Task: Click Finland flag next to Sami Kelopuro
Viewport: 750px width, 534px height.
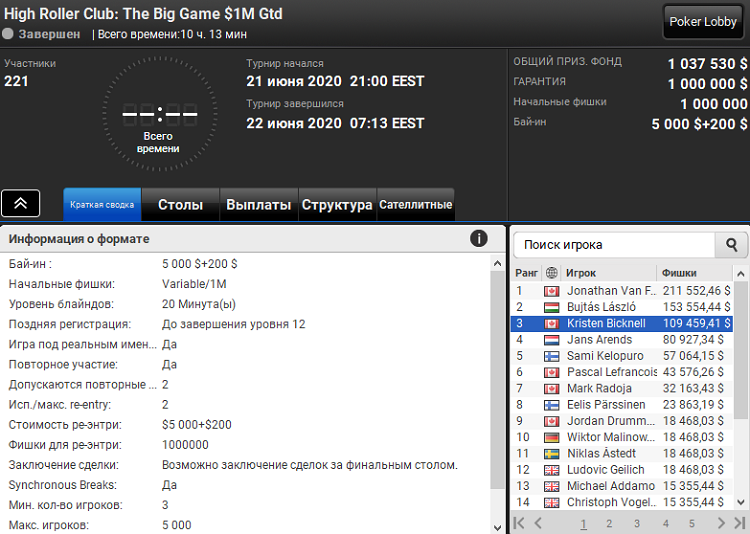Action: pyautogui.click(x=551, y=356)
